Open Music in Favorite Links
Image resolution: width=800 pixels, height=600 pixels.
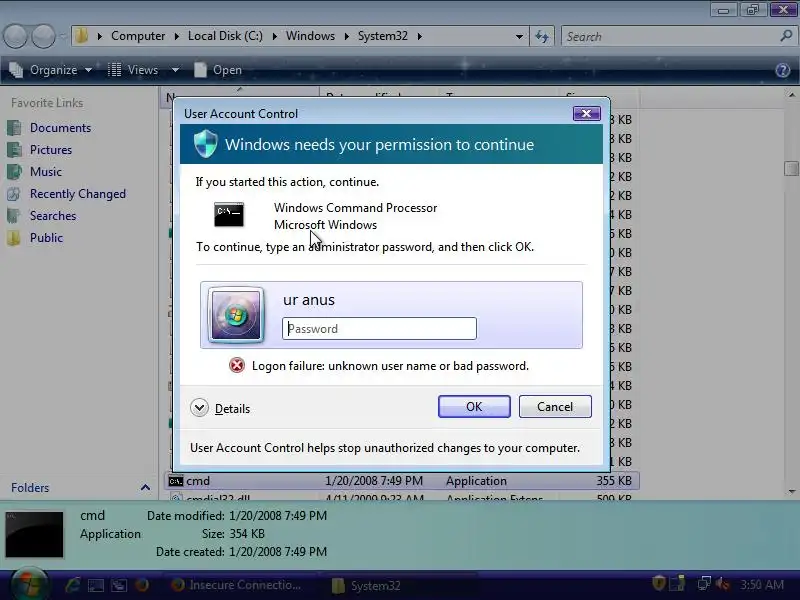[45, 171]
